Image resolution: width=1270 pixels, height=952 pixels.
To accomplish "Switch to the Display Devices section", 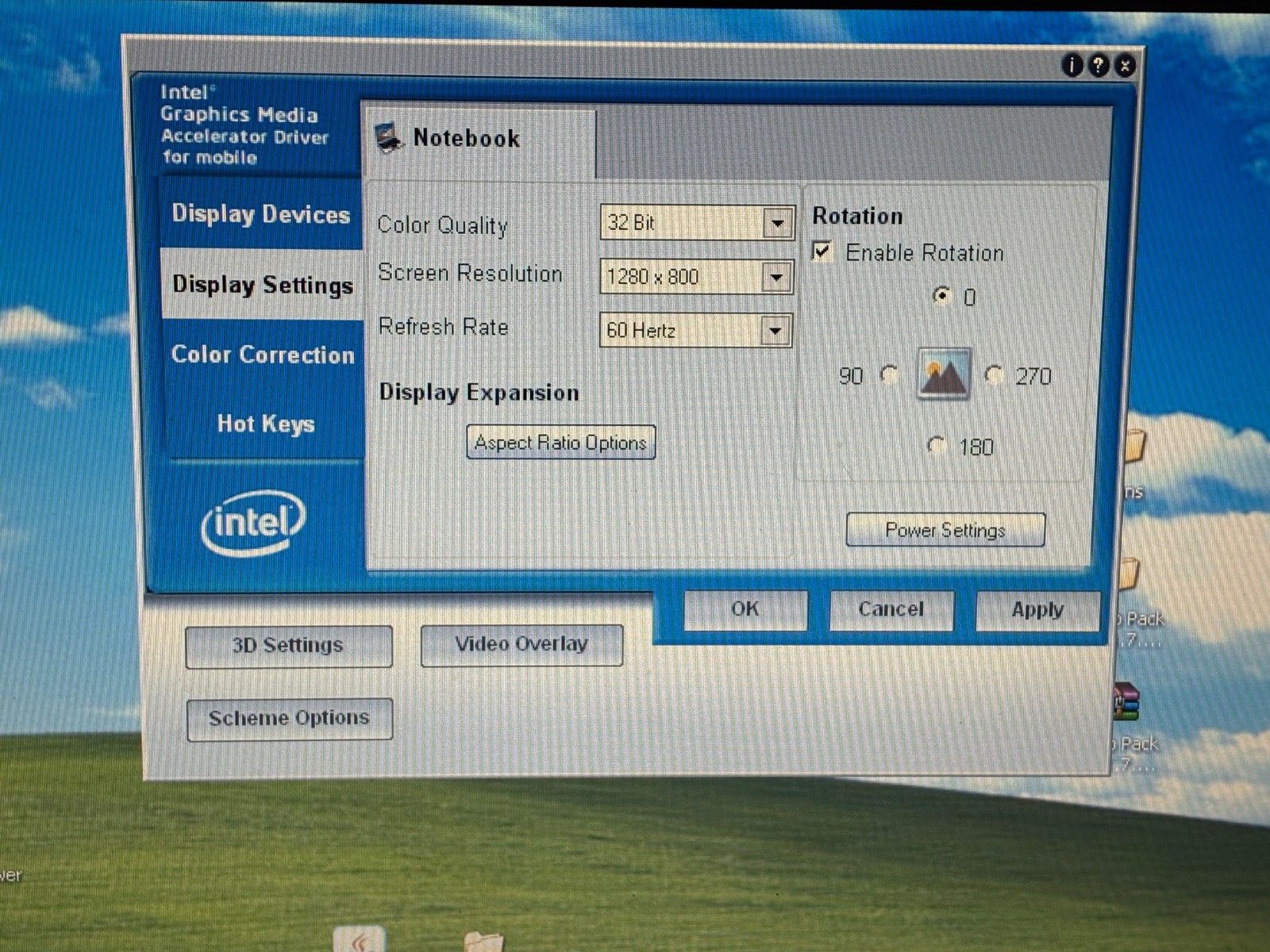I will [x=261, y=214].
